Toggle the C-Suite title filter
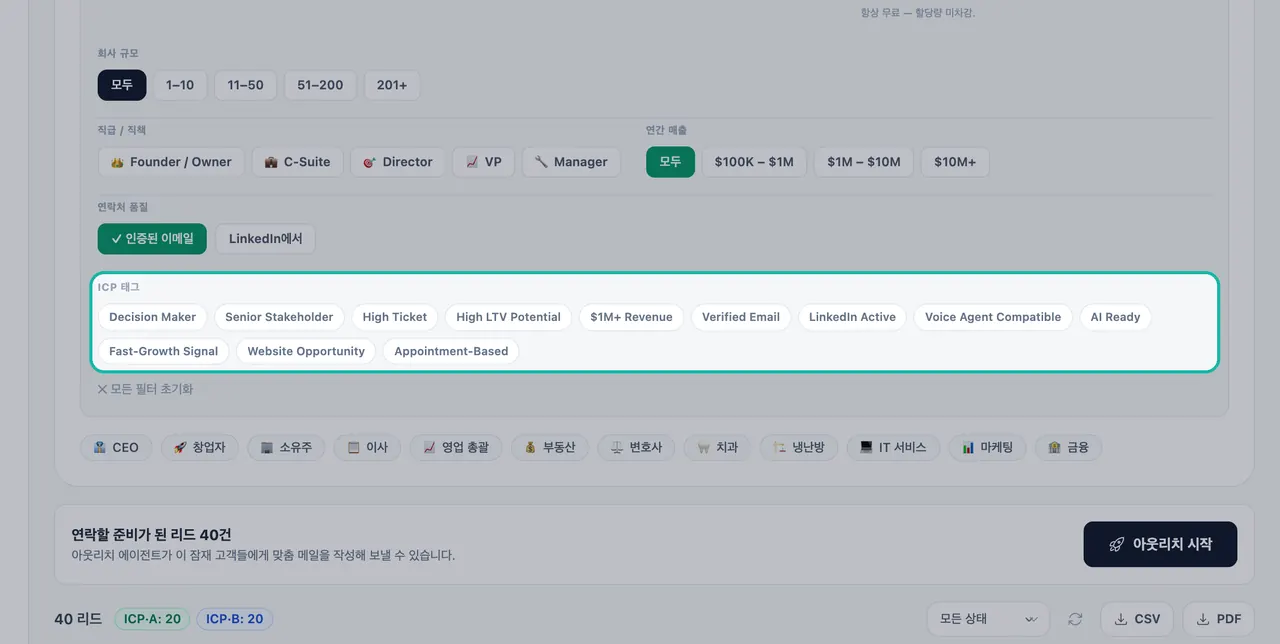 pos(297,162)
